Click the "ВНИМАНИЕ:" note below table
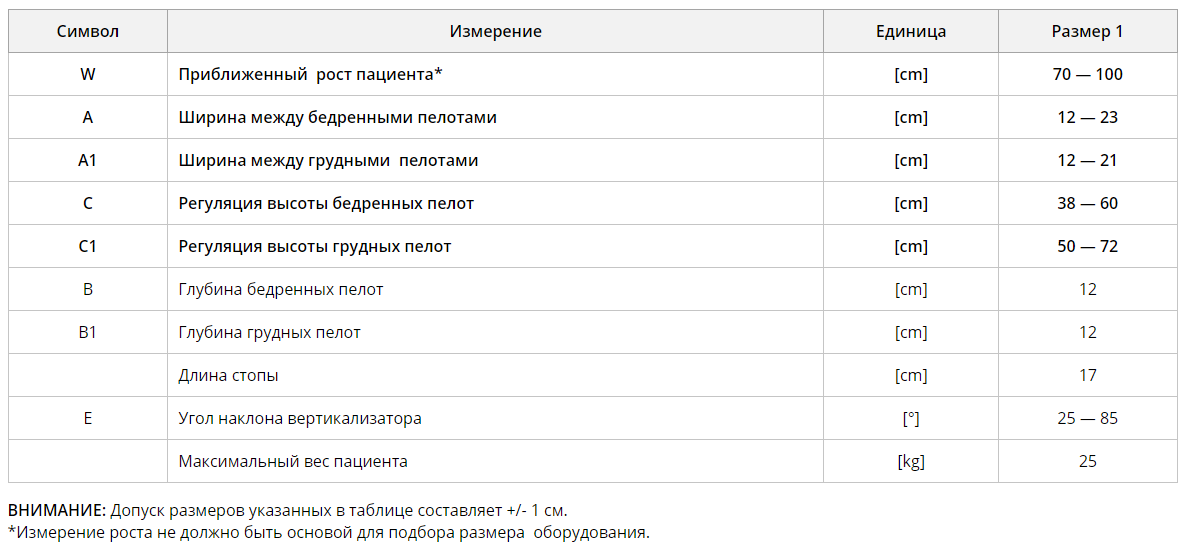 [x=56, y=510]
